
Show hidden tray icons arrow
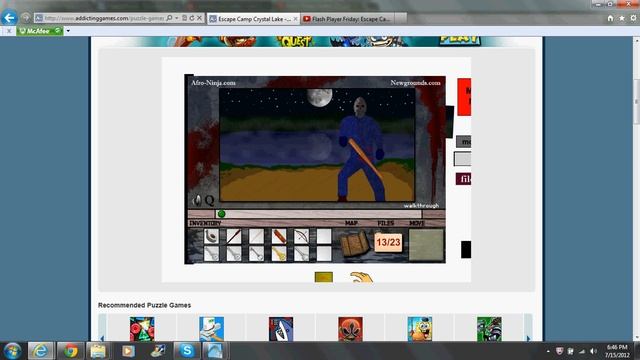coord(548,351)
